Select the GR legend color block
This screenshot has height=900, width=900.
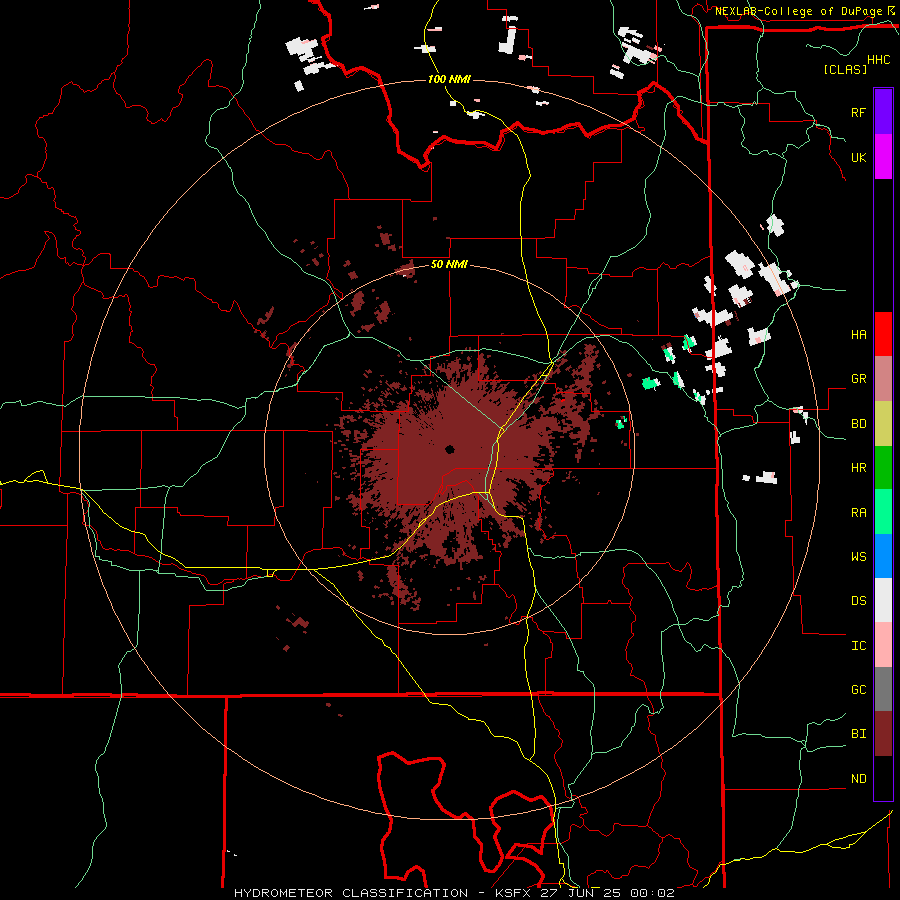[x=883, y=379]
